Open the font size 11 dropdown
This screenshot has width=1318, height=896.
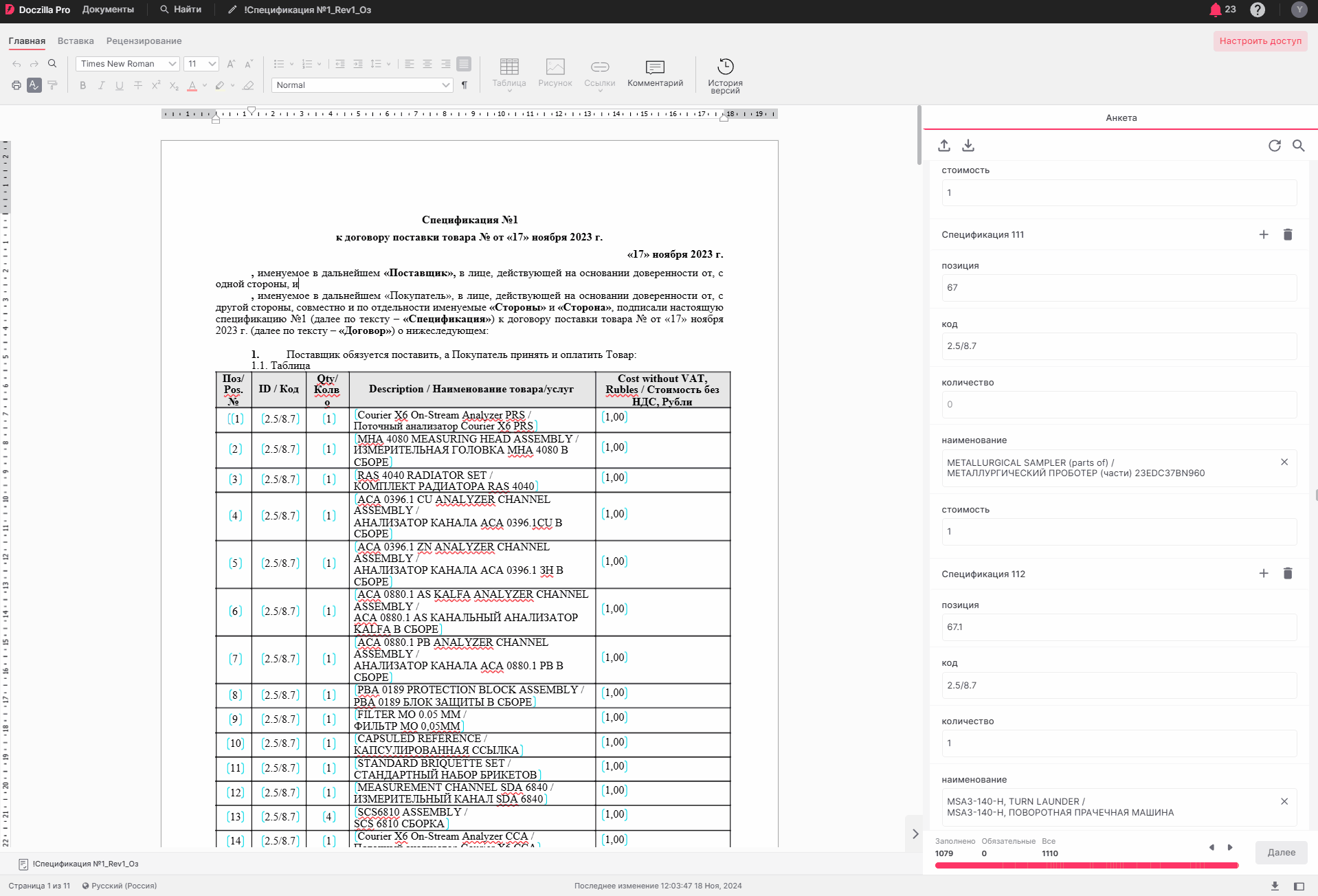(201, 64)
